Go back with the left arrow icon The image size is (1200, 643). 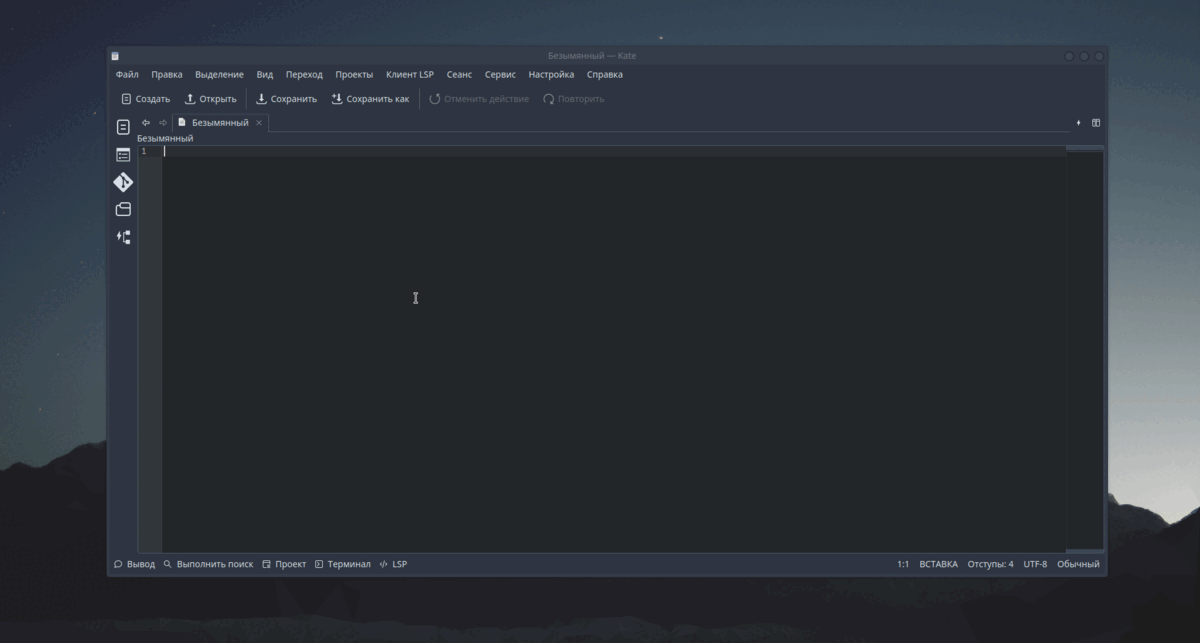tap(146, 123)
